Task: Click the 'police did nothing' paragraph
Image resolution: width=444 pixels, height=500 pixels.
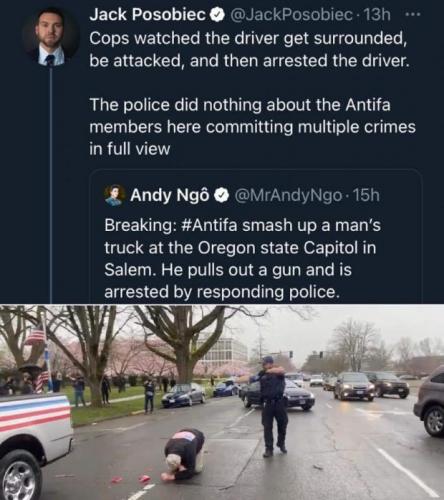Action: 252,127
